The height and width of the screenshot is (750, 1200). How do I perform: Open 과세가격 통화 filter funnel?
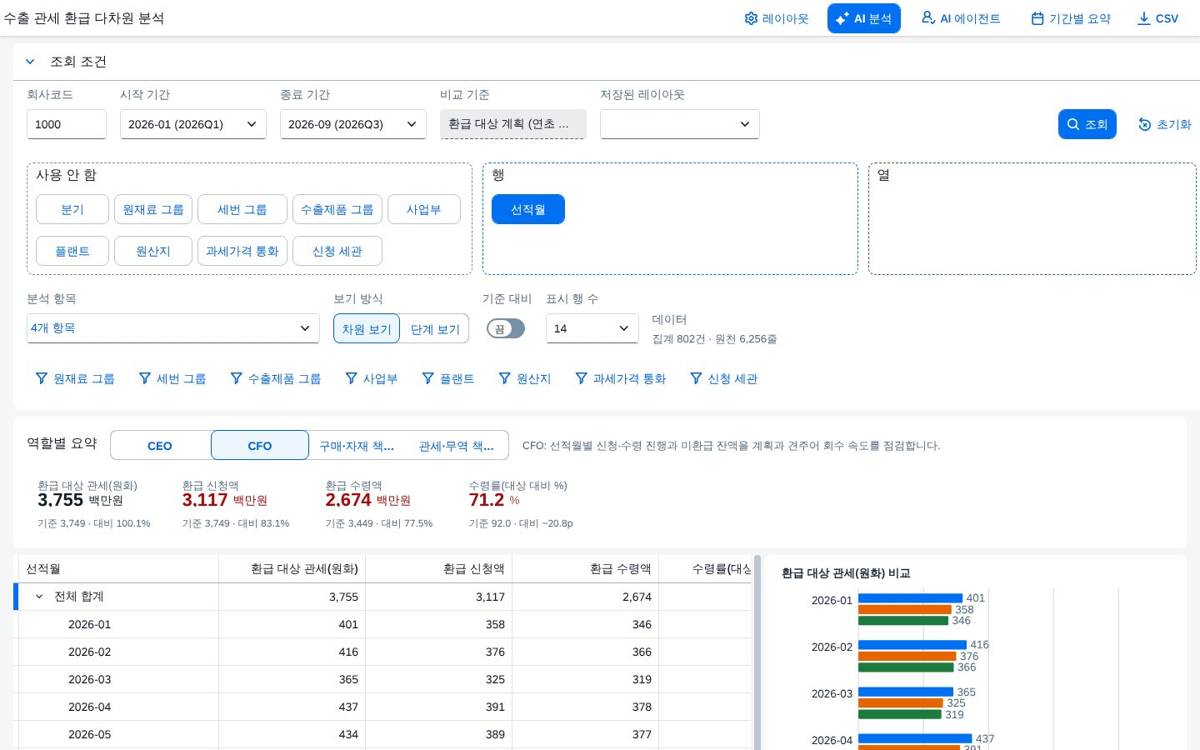coord(620,379)
